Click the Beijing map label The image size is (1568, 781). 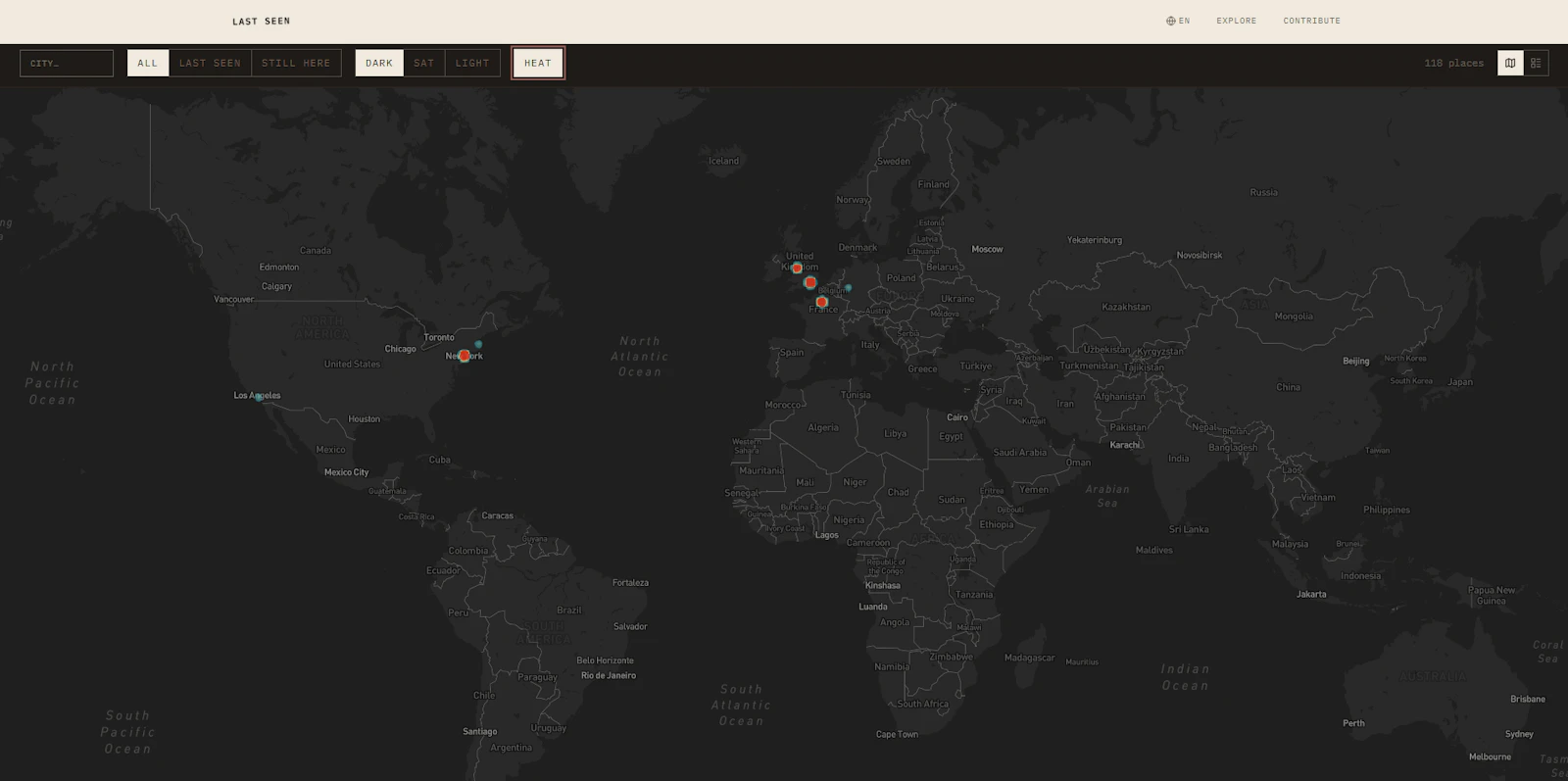(1356, 361)
